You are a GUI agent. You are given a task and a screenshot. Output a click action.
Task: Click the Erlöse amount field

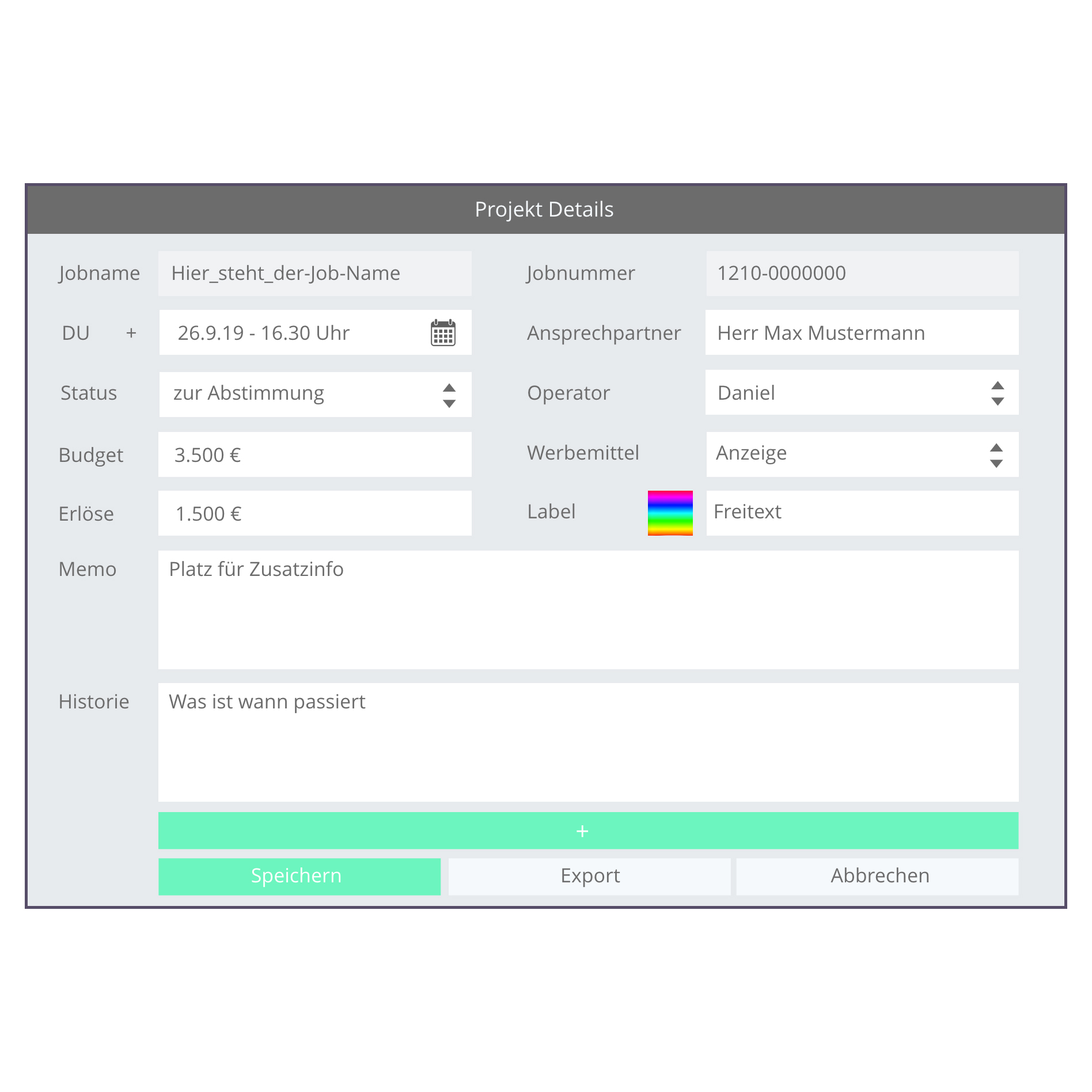[x=314, y=513]
